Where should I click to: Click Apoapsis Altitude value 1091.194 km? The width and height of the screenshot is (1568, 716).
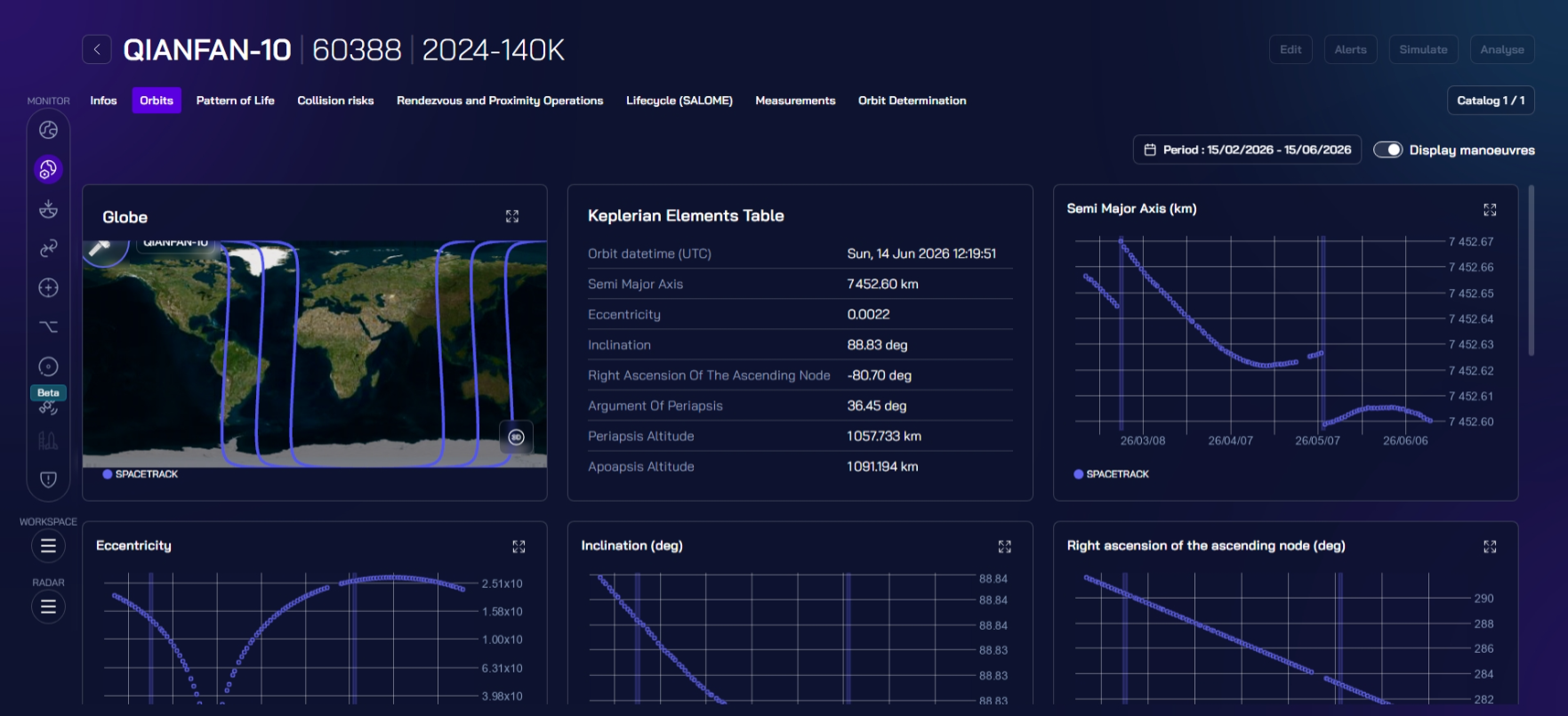pos(882,466)
